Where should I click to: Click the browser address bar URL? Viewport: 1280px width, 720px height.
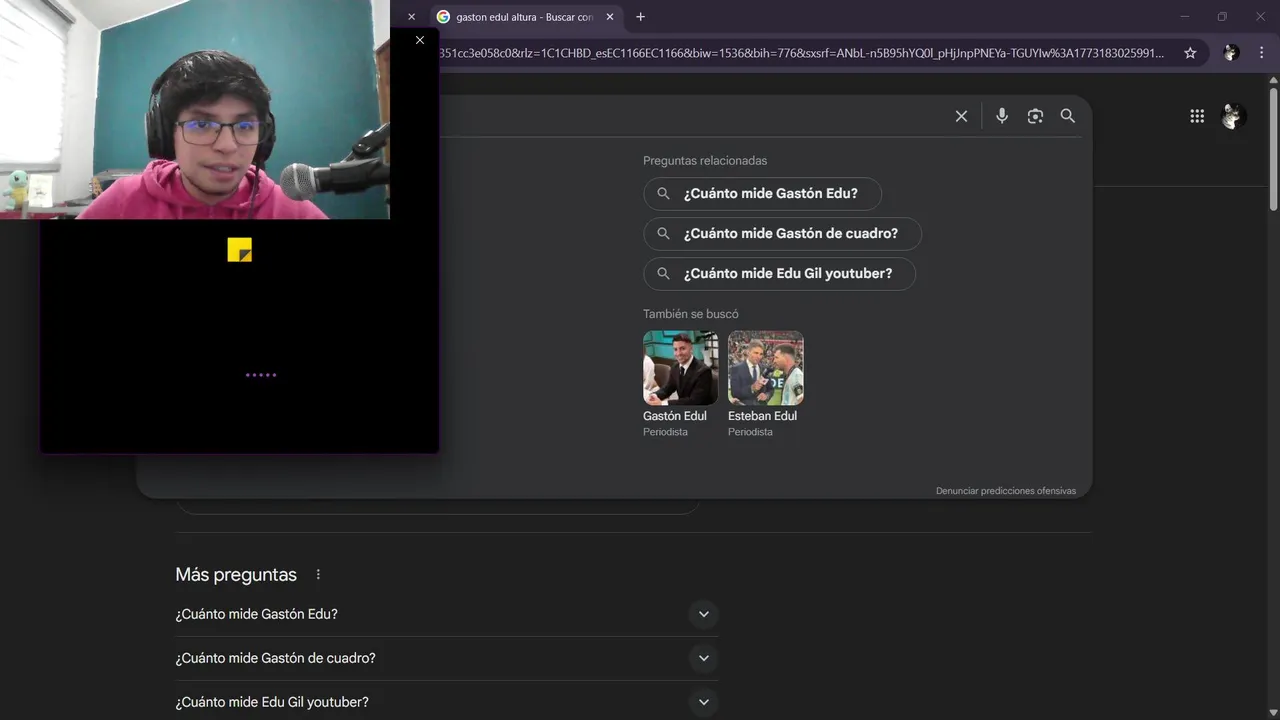pyautogui.click(x=800, y=53)
